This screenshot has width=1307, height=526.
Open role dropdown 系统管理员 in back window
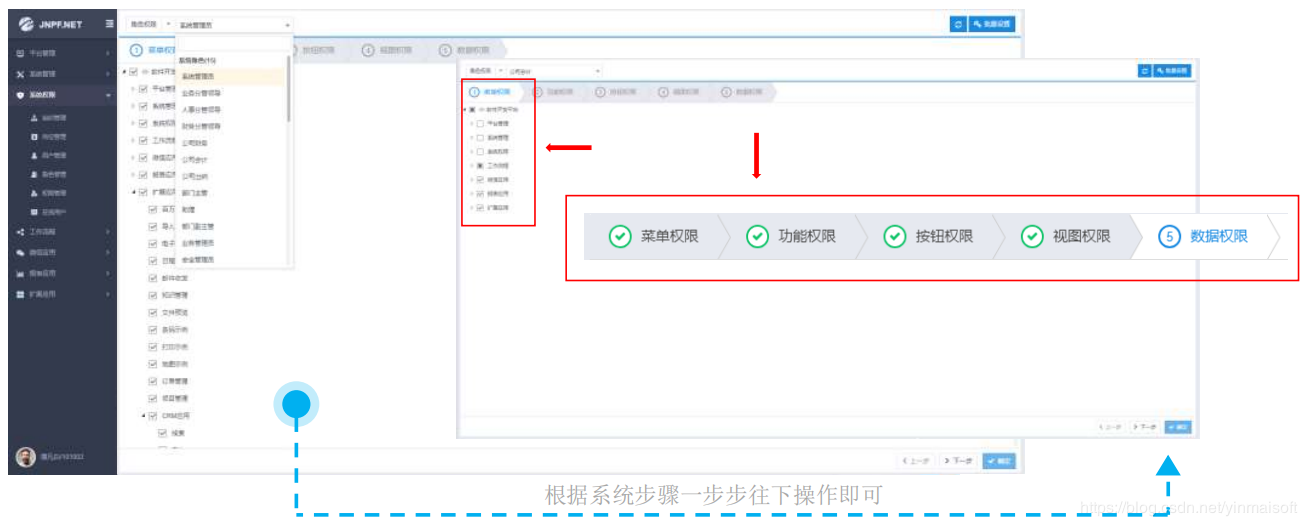(x=235, y=24)
